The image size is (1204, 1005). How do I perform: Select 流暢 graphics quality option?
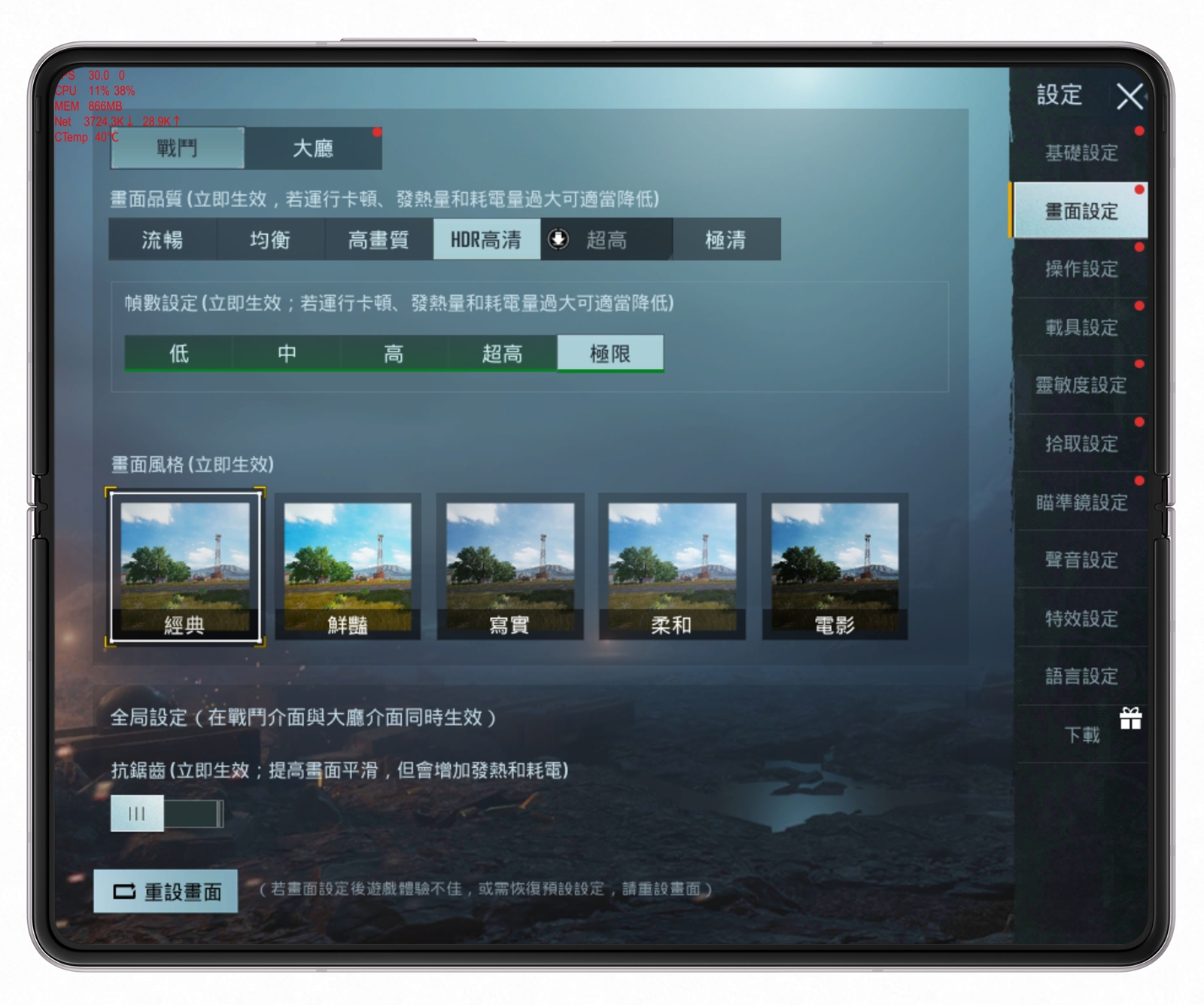coord(163,239)
